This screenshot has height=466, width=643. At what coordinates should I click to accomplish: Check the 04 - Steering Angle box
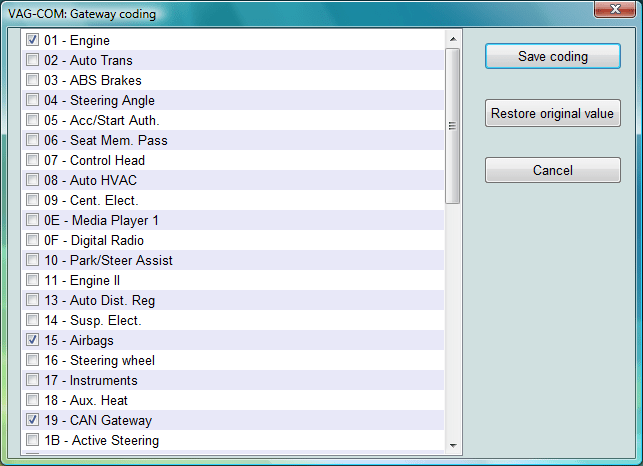pos(32,100)
